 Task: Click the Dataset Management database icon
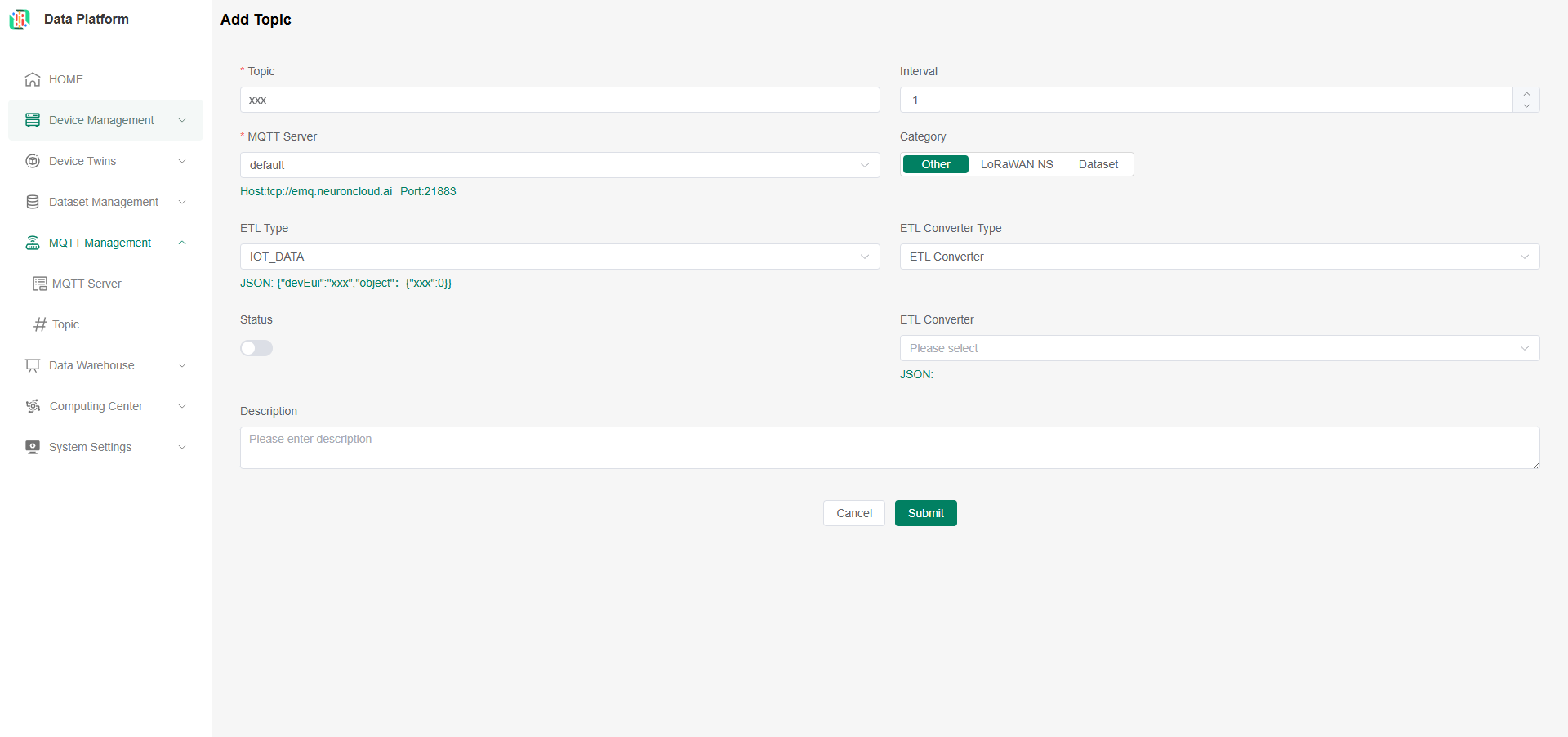tap(33, 202)
